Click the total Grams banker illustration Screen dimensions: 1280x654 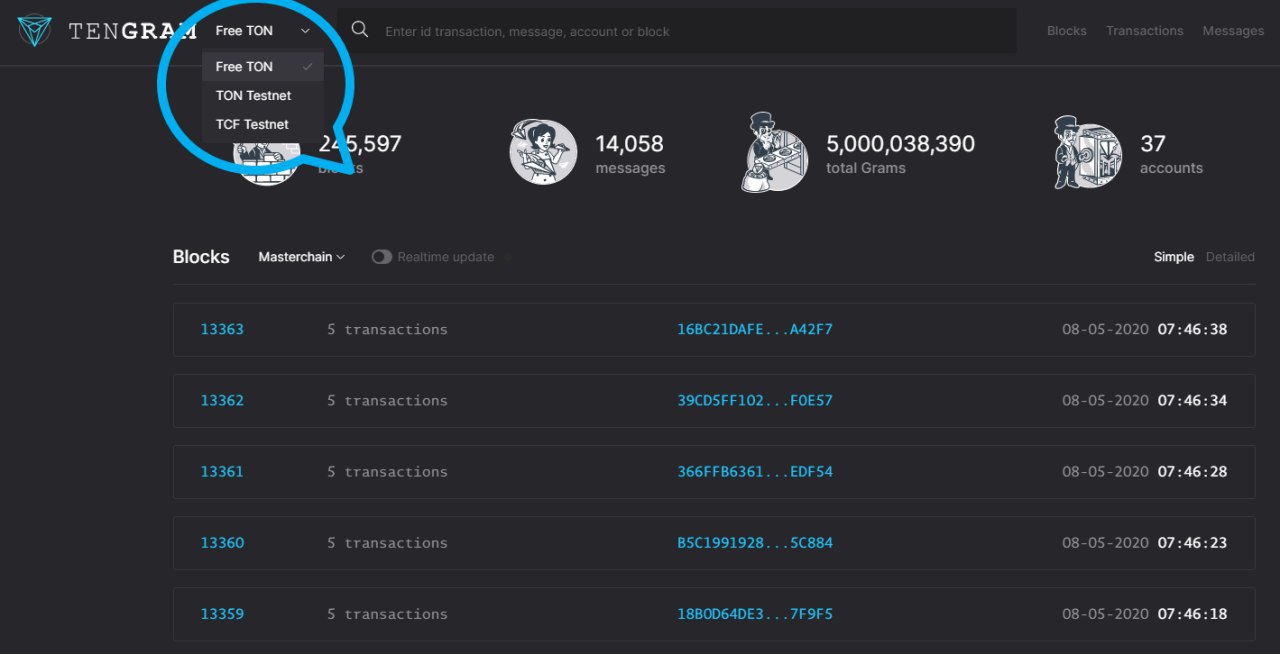point(775,152)
